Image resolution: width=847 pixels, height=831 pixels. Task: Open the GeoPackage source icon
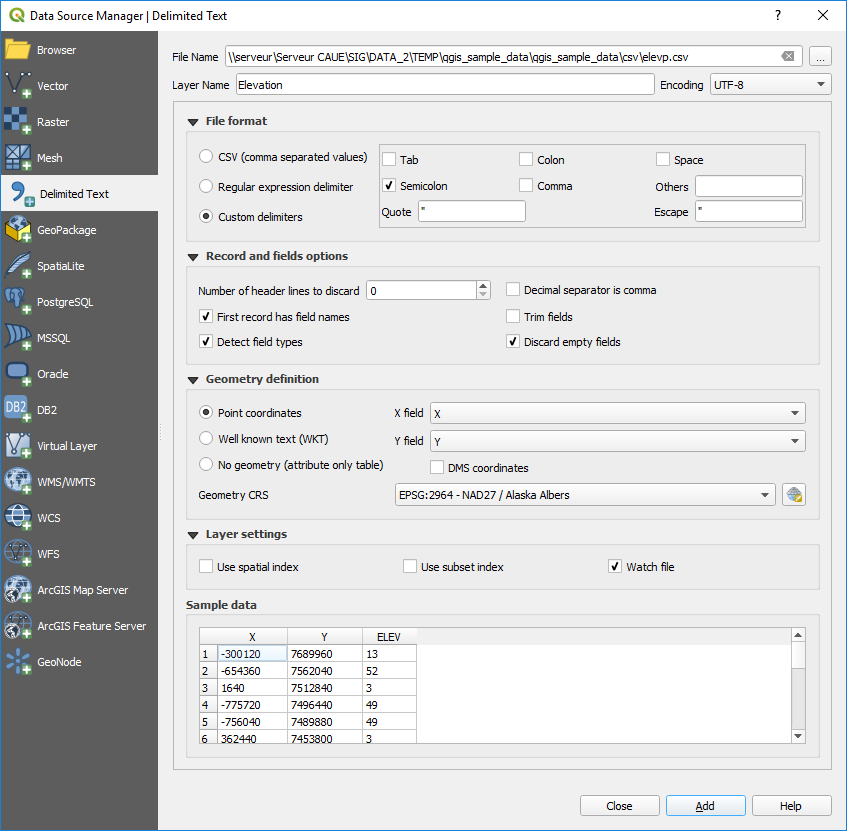pyautogui.click(x=19, y=230)
